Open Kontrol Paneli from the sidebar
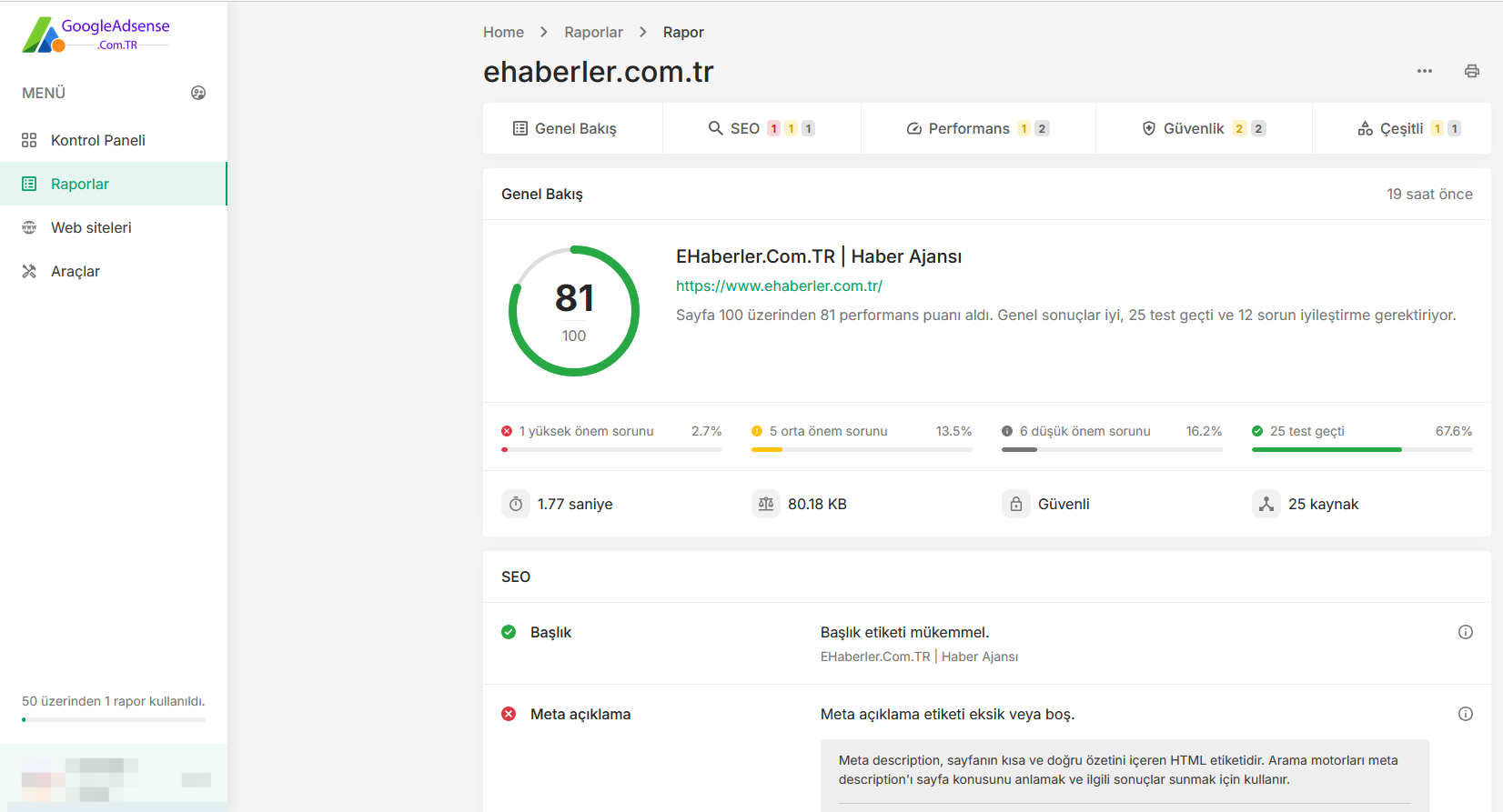 tap(113, 140)
